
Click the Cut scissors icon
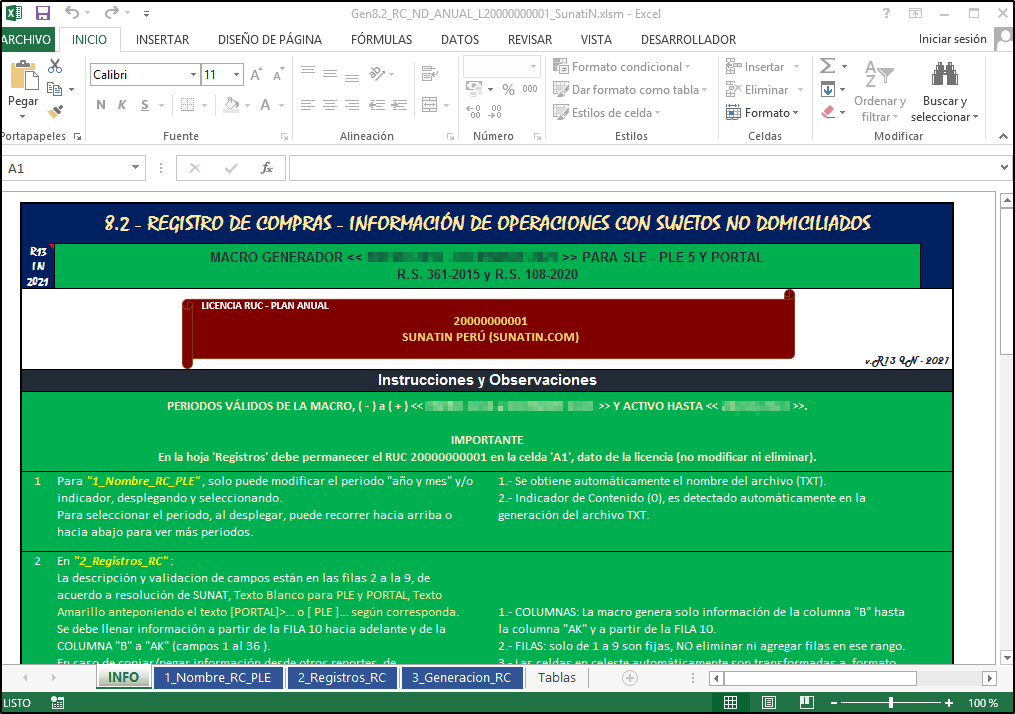55,66
